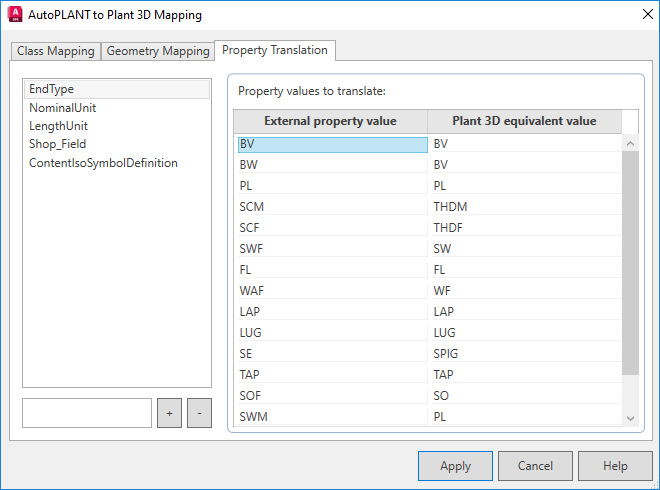This screenshot has height=490, width=660.
Task: Select the Shop_Field property
Action: click(58, 144)
